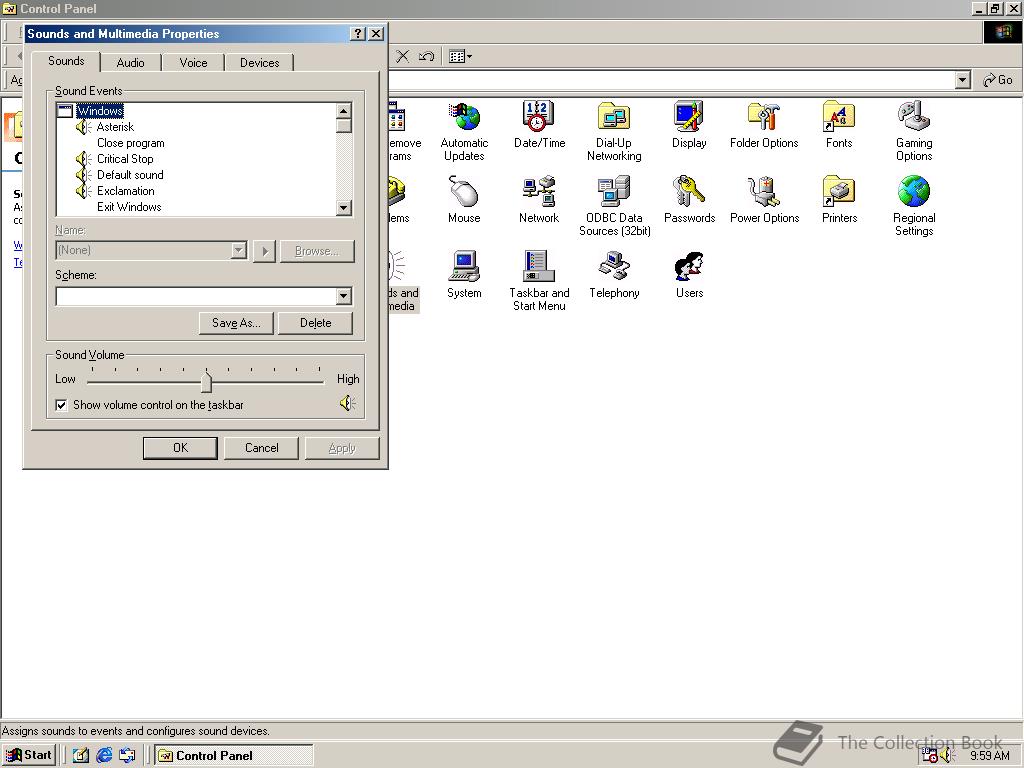Image resolution: width=1024 pixels, height=768 pixels.
Task: Open the Network icon
Action: coord(539,199)
